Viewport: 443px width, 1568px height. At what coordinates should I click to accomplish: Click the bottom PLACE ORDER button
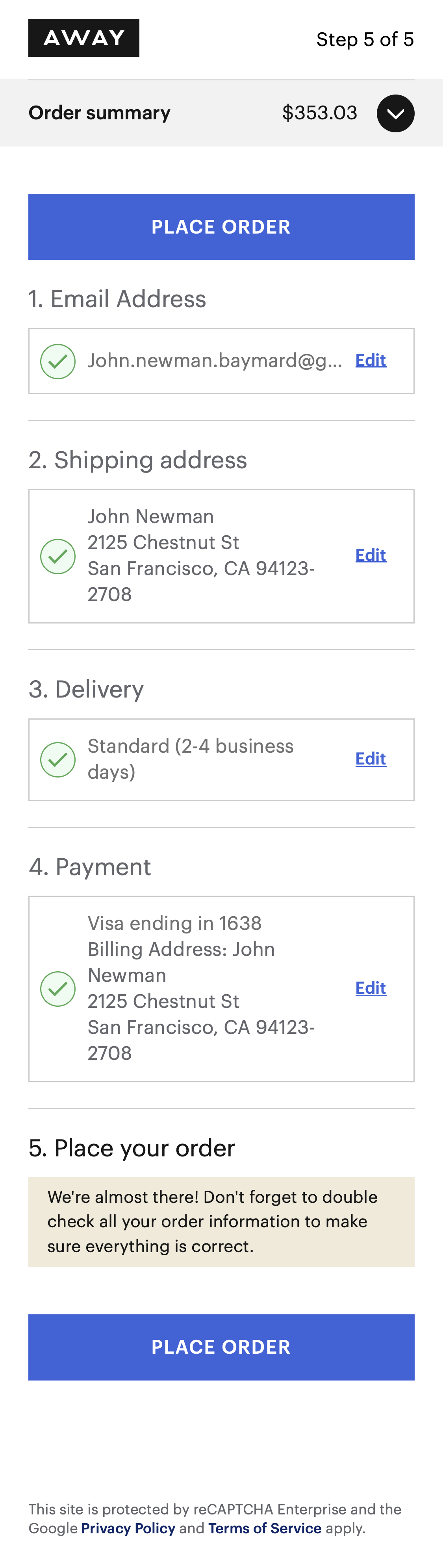click(x=221, y=1346)
